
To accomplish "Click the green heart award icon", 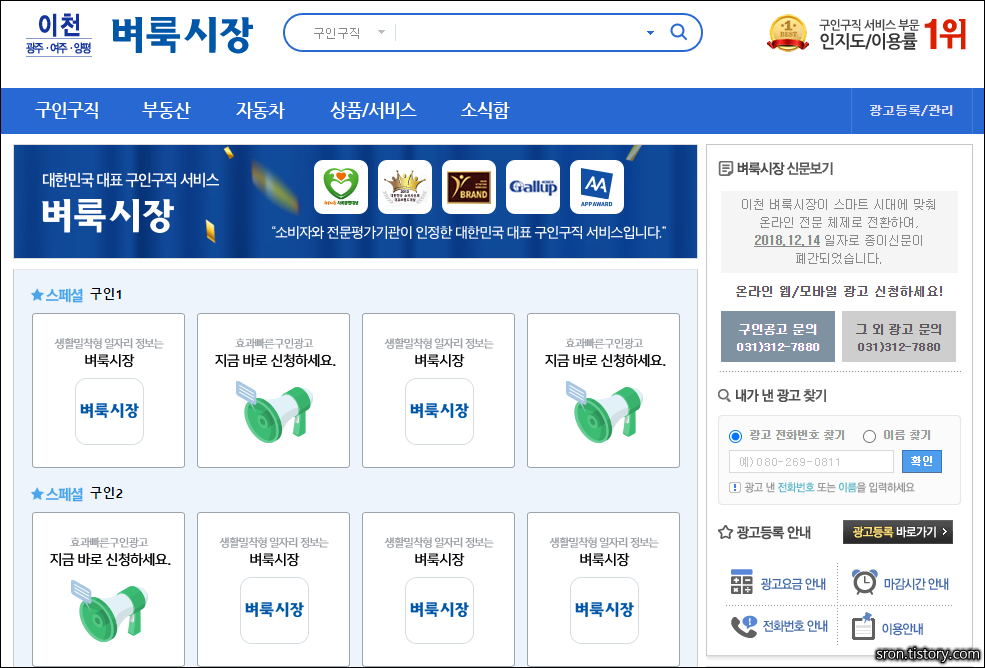I will pyautogui.click(x=340, y=187).
